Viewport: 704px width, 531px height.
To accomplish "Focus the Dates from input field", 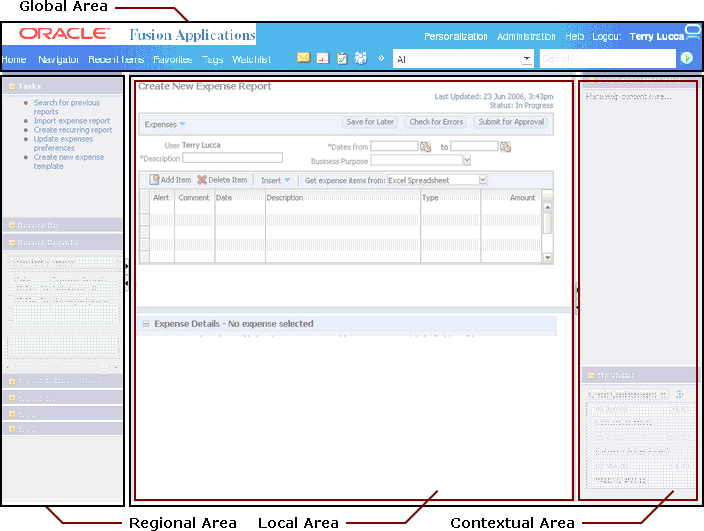I will tap(394, 146).
